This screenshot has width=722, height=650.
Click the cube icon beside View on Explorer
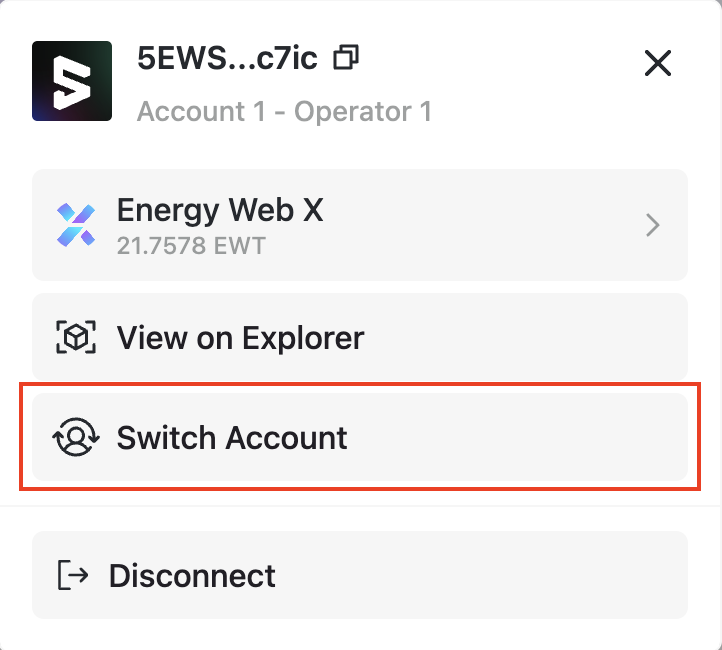point(76,338)
